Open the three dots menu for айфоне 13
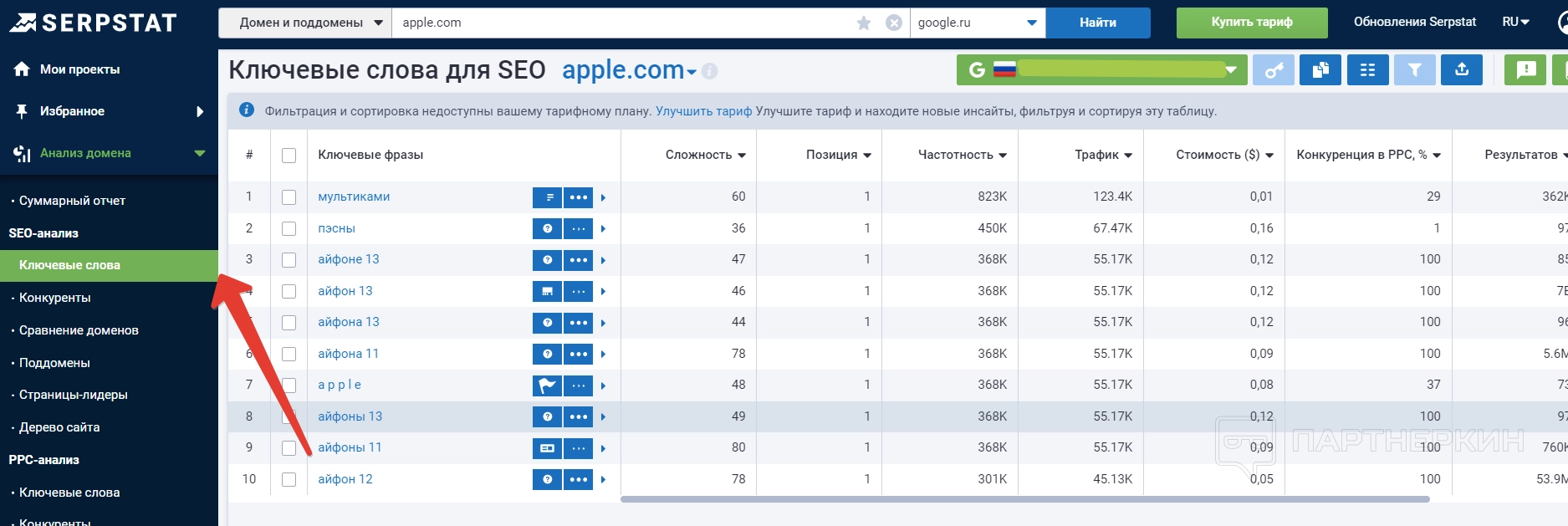This screenshot has width=1568, height=526. point(579,260)
